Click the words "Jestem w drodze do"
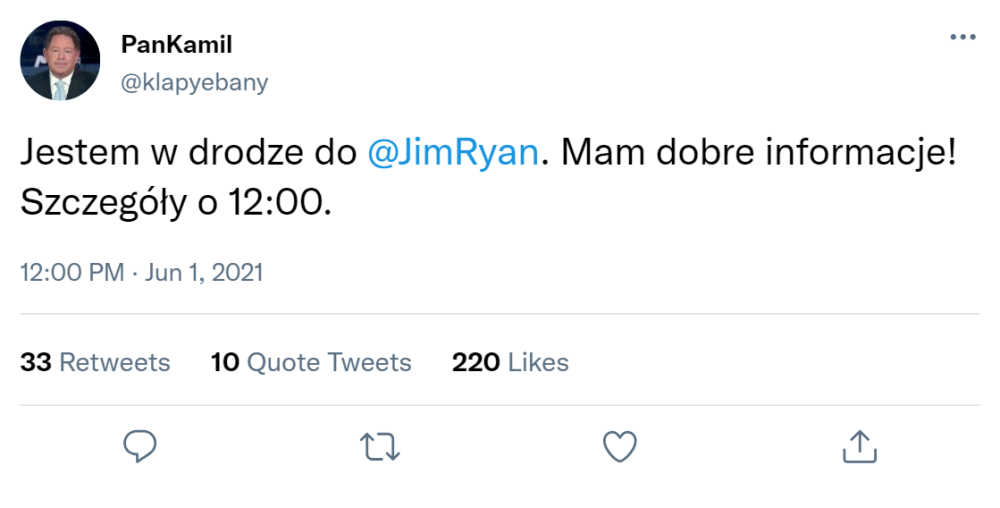 pos(188,153)
